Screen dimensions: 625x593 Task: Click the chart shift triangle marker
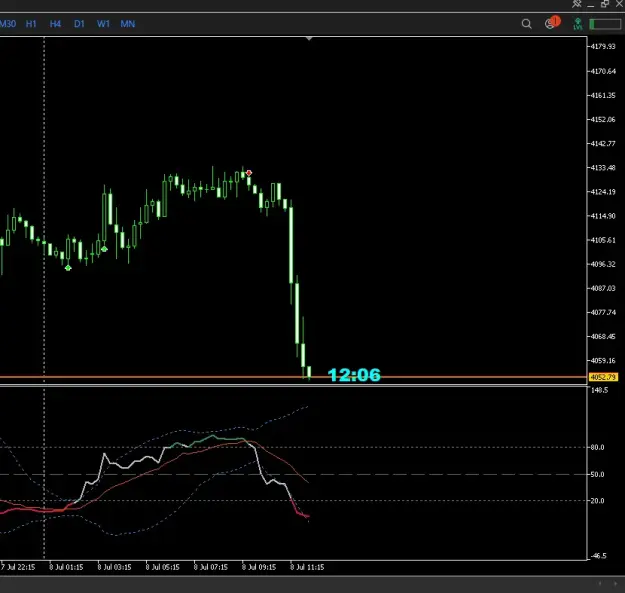click(x=309, y=39)
